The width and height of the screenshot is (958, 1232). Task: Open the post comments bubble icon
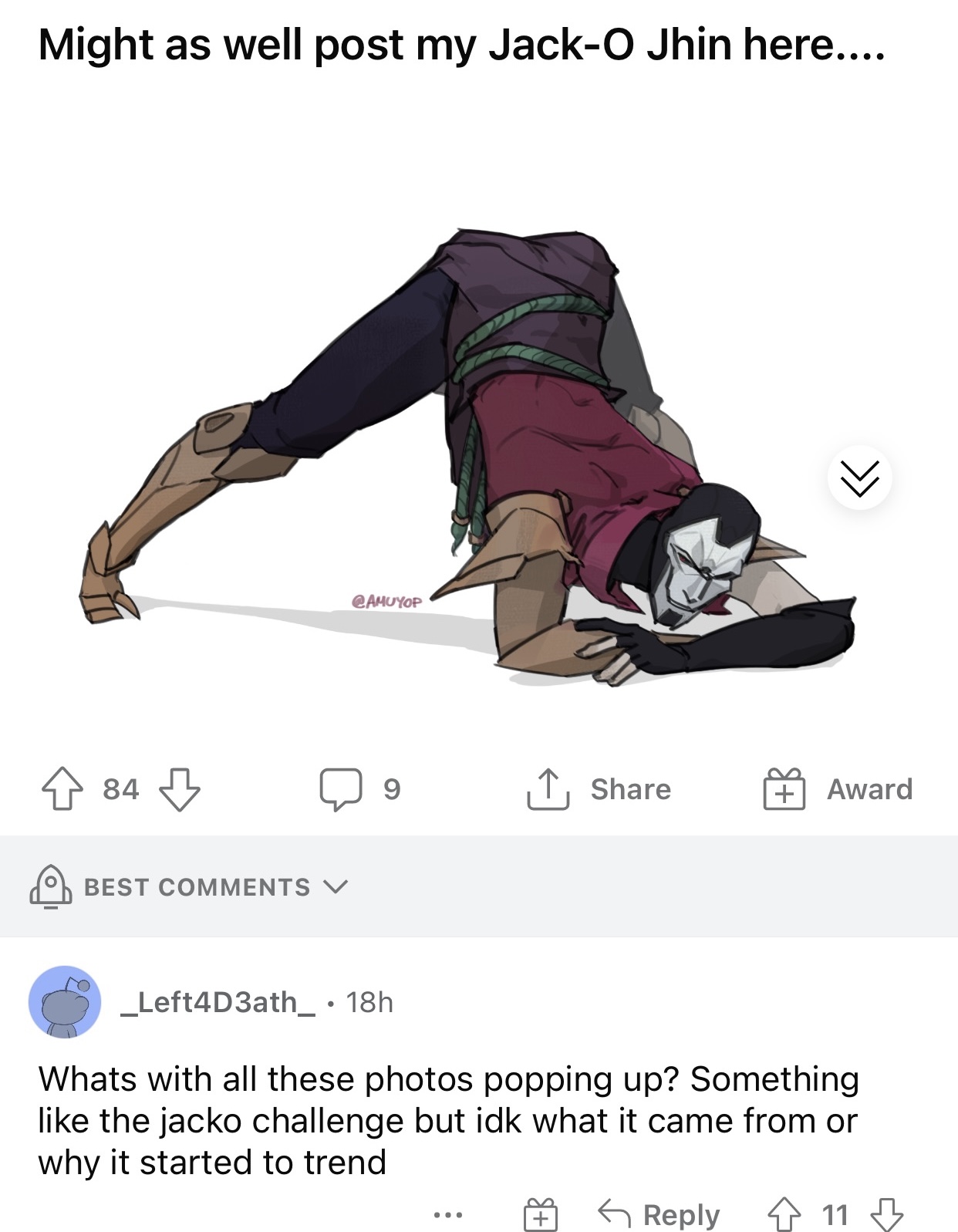(341, 789)
